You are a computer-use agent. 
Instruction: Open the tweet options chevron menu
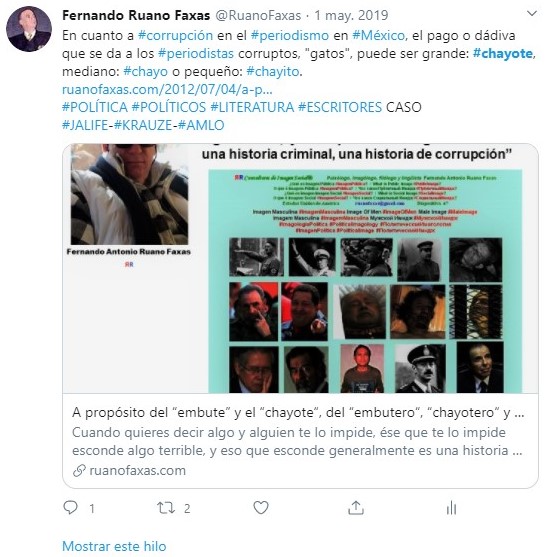(532, 13)
